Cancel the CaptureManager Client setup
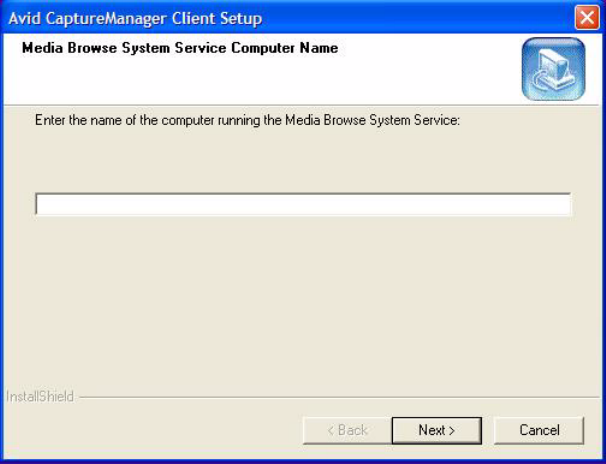Screen dimensions: 606x464 538,430
